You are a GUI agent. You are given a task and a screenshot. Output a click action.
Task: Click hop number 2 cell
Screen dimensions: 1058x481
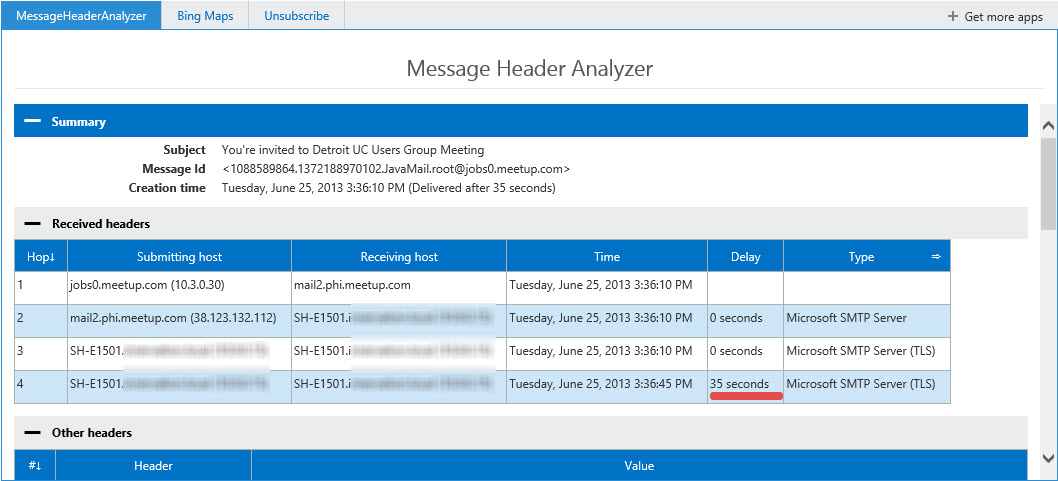41,318
